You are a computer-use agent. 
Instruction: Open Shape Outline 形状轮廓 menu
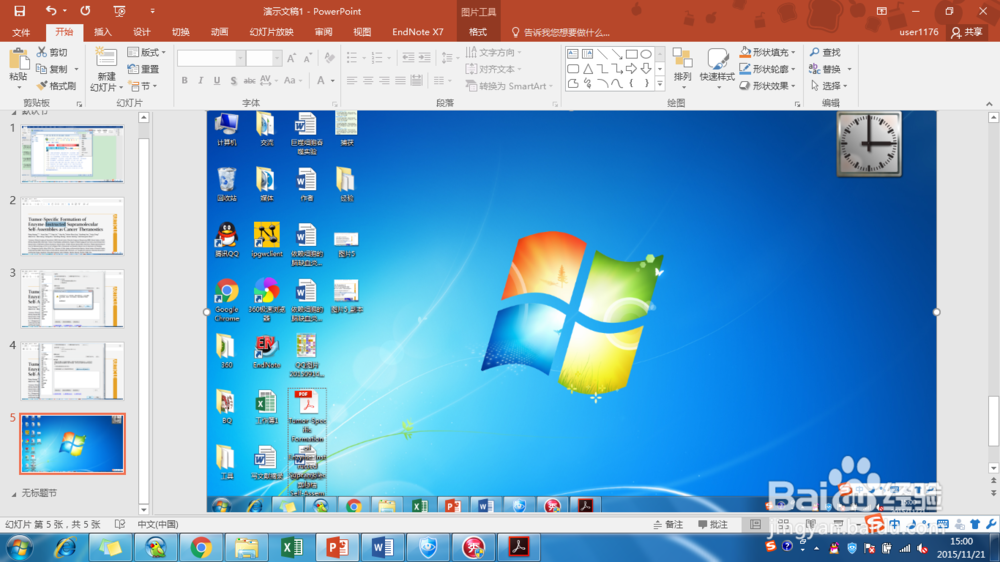(768, 69)
